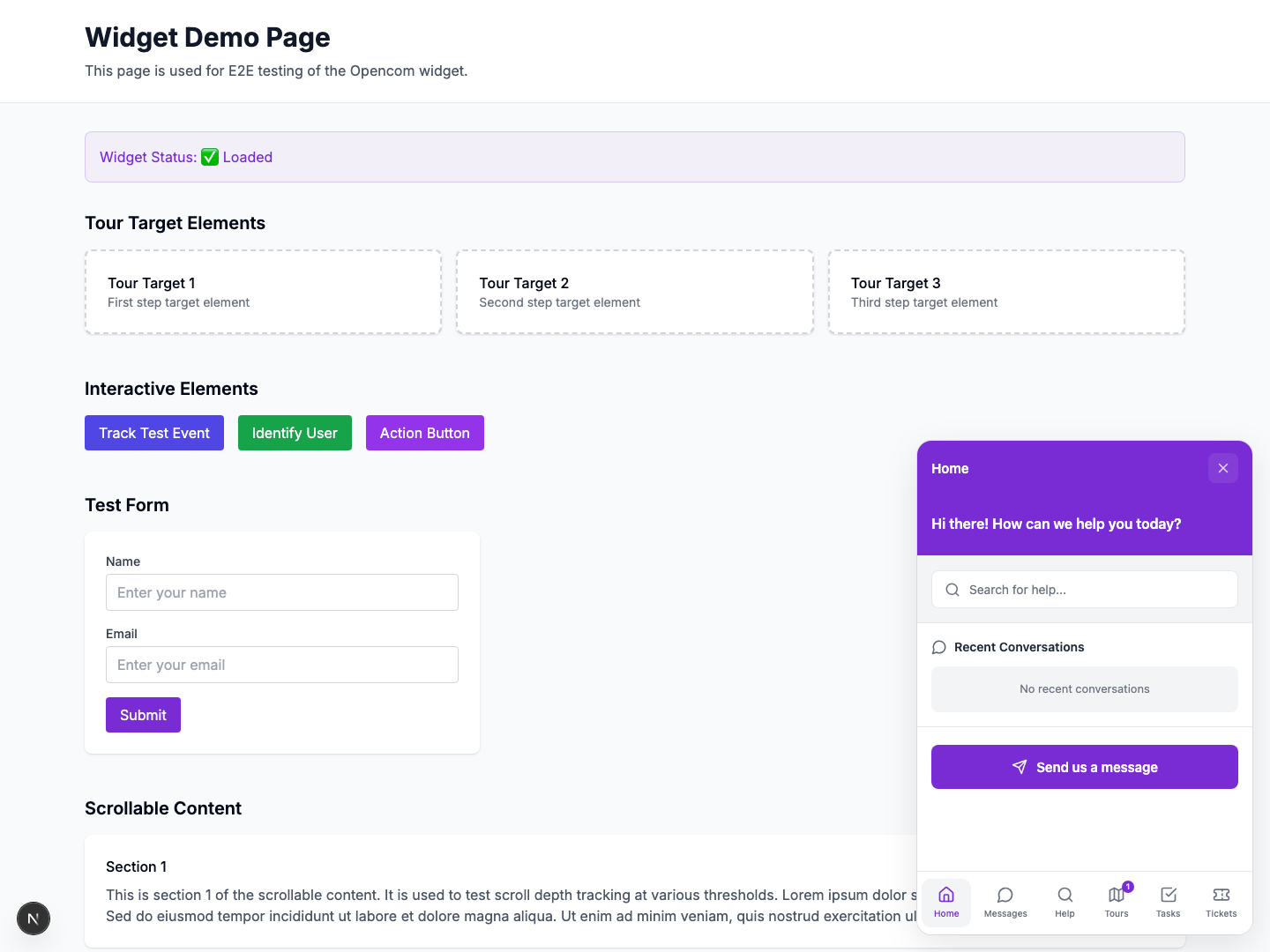The width and height of the screenshot is (1270, 952).
Task: Select the Tour Target 2 card
Action: click(634, 292)
